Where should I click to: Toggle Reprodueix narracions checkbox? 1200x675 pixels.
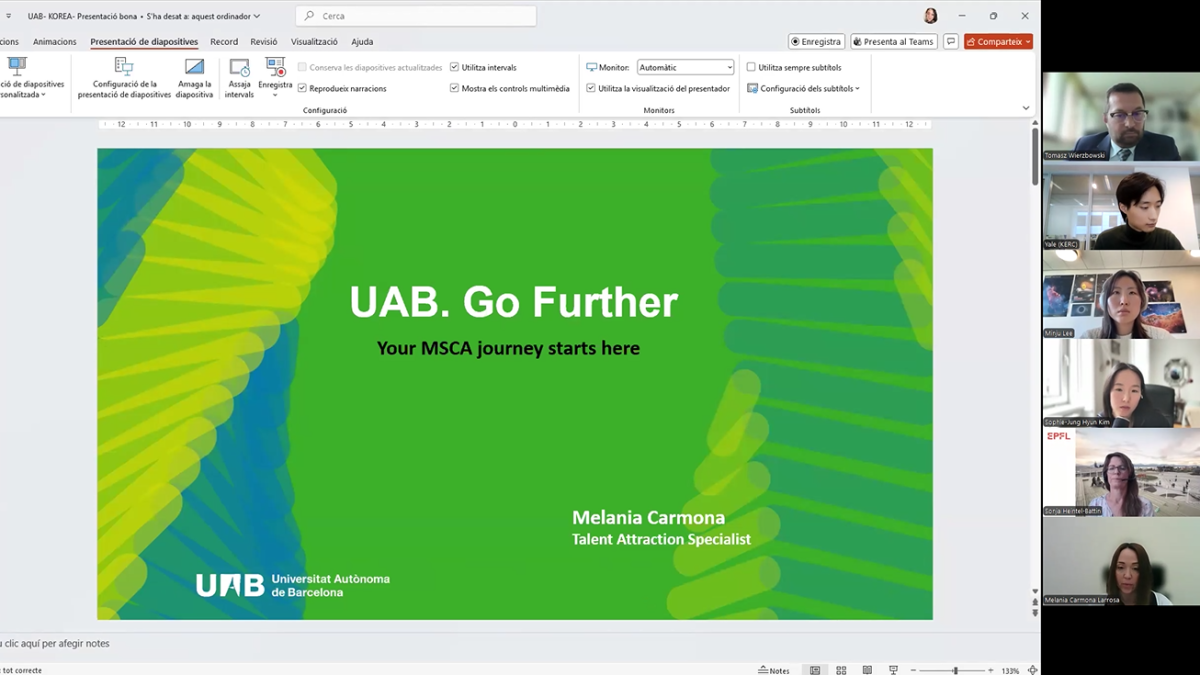[x=302, y=88]
